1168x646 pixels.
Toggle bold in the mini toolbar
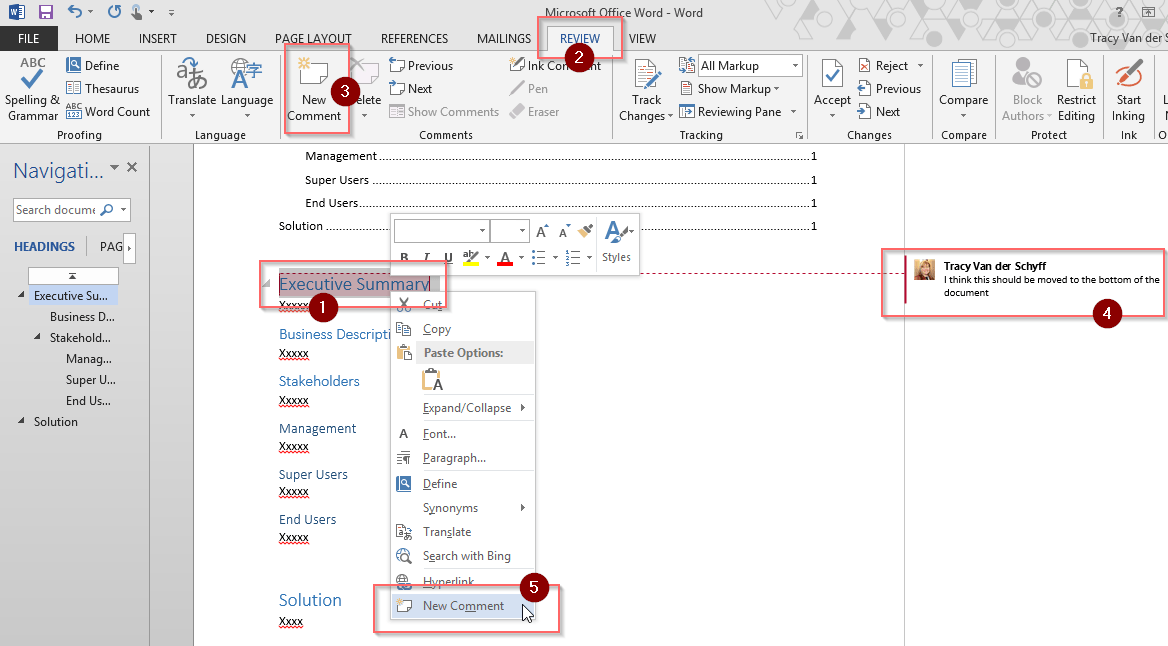(x=404, y=257)
